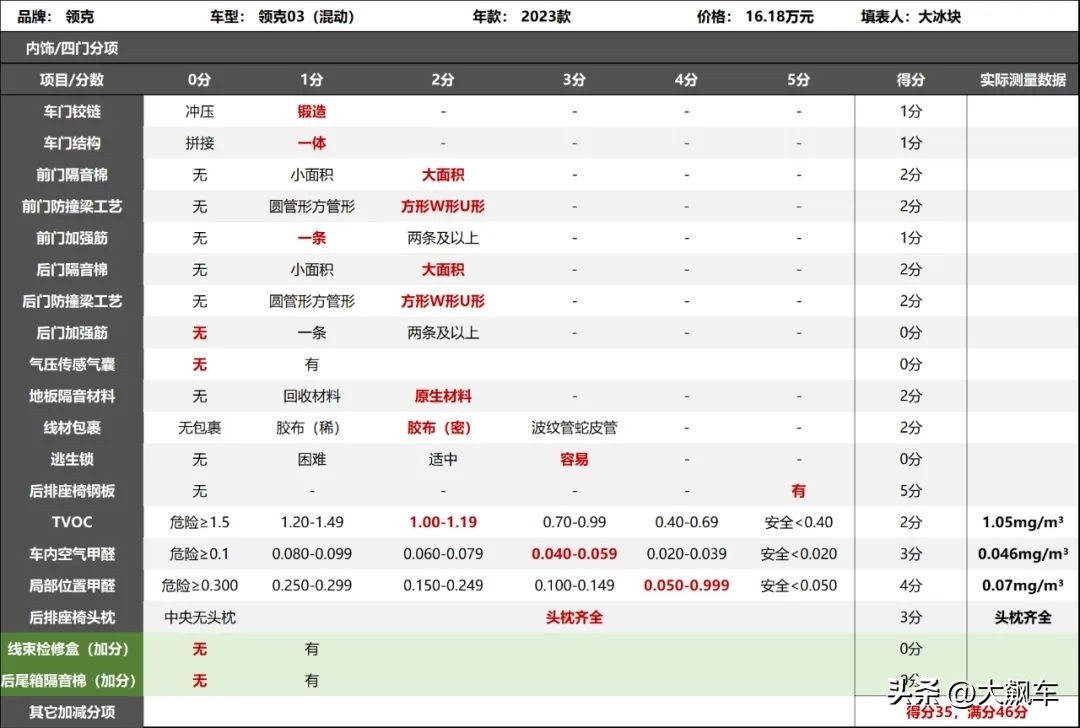This screenshot has width=1080, height=728.
Task: Click the 逃生锁 row label
Action: coord(72,459)
